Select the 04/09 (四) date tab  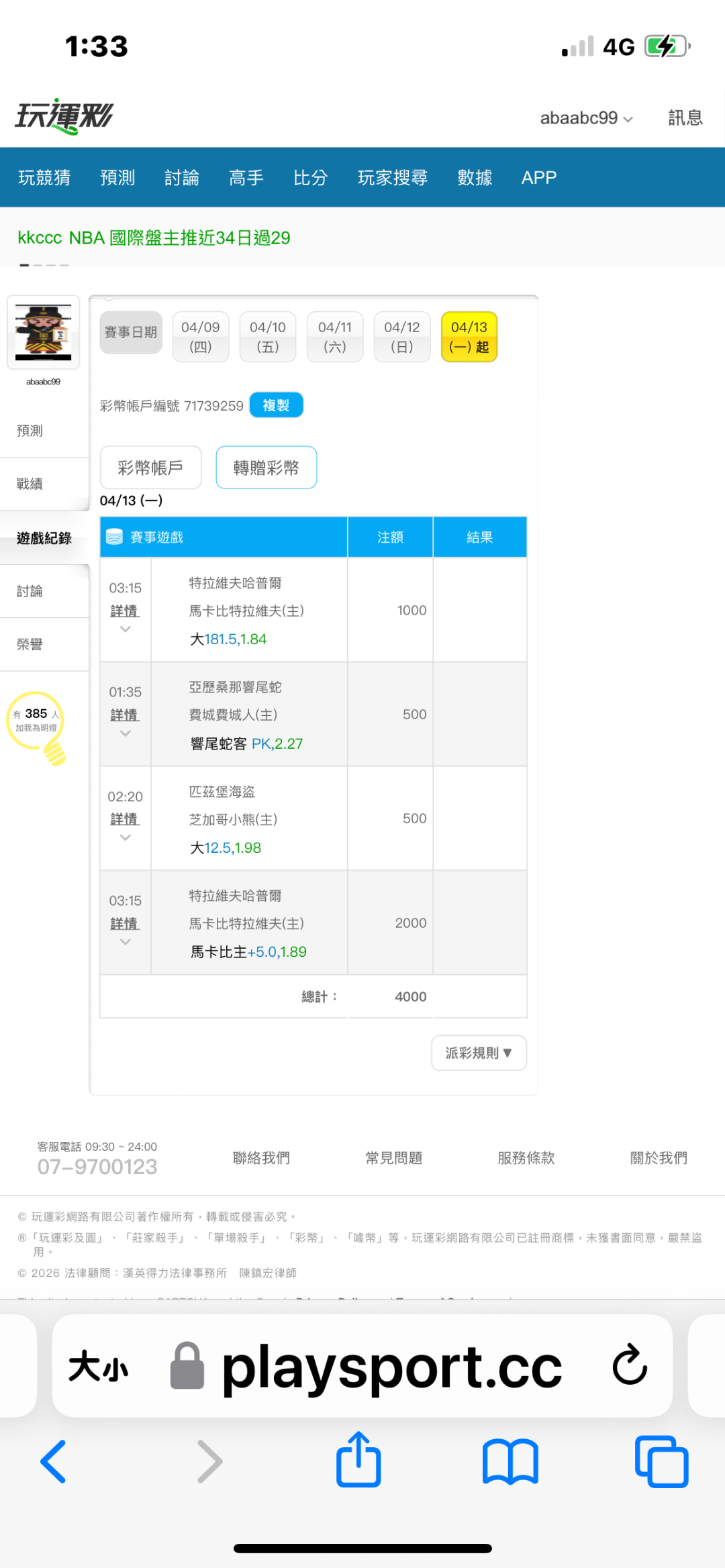tap(201, 337)
